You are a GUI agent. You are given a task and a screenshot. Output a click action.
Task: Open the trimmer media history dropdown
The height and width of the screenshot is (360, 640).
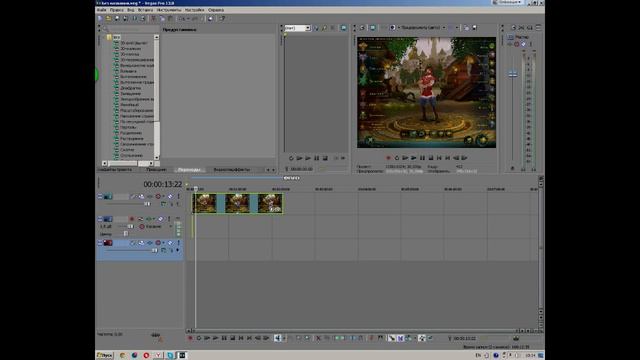[308, 28]
